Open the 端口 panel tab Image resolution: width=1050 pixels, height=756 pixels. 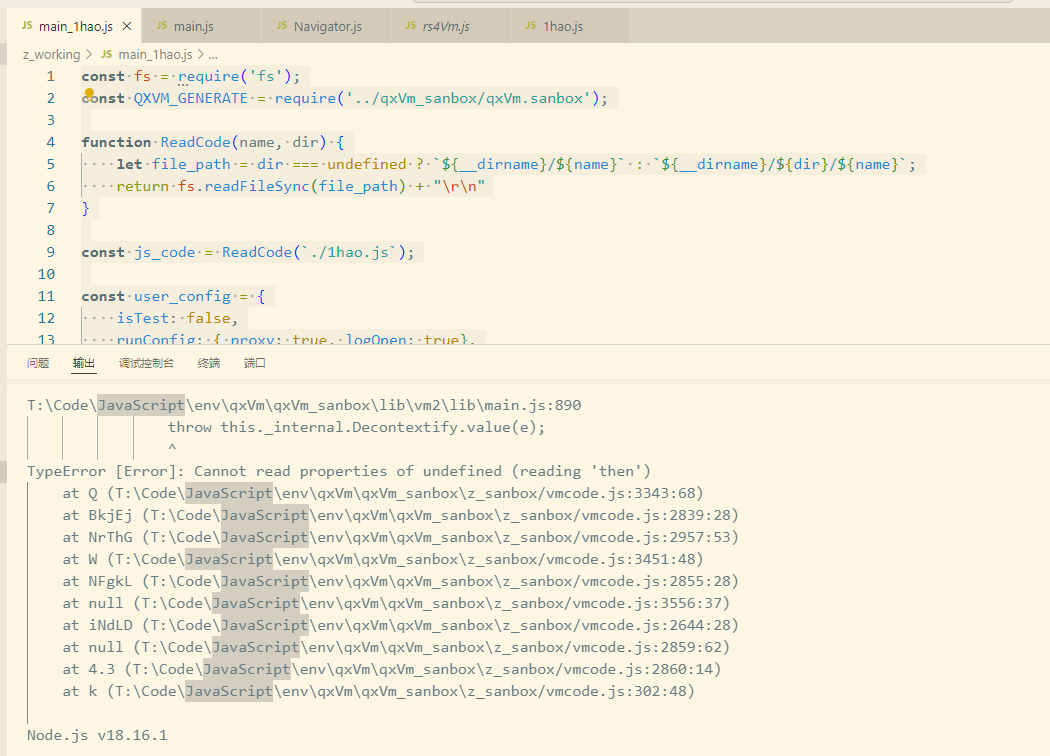pos(254,363)
